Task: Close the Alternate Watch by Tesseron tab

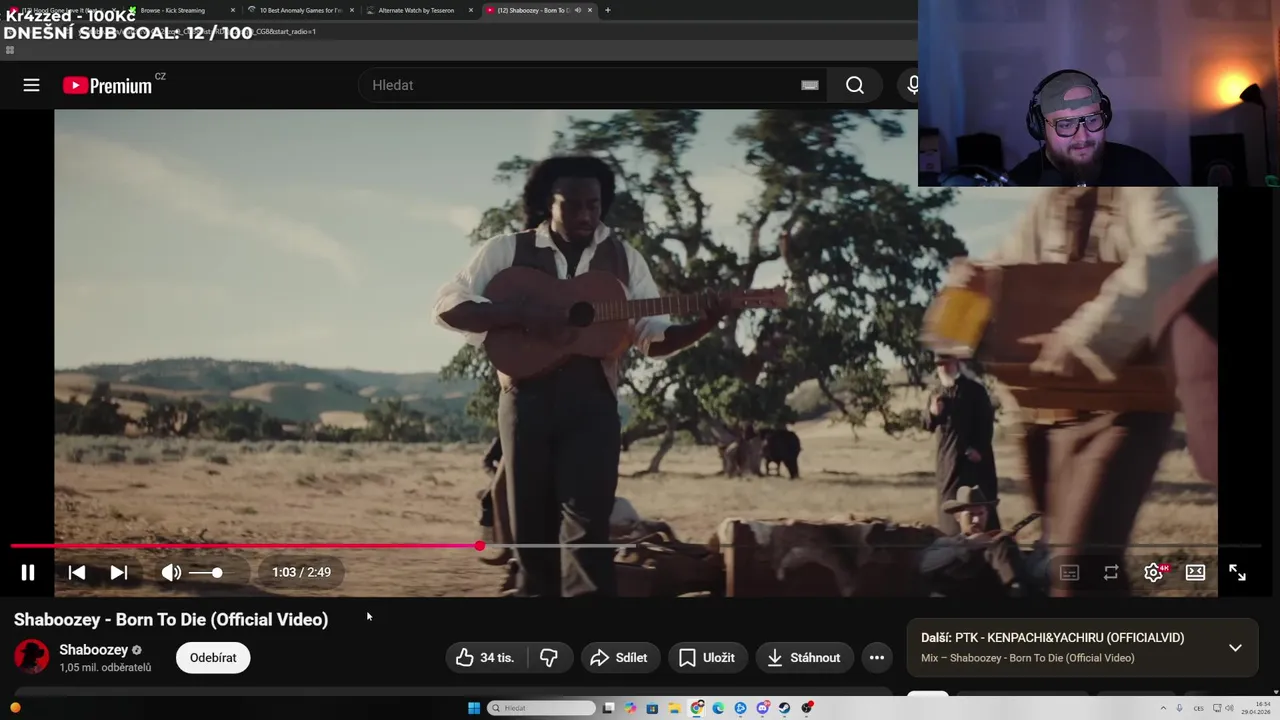Action: (471, 10)
